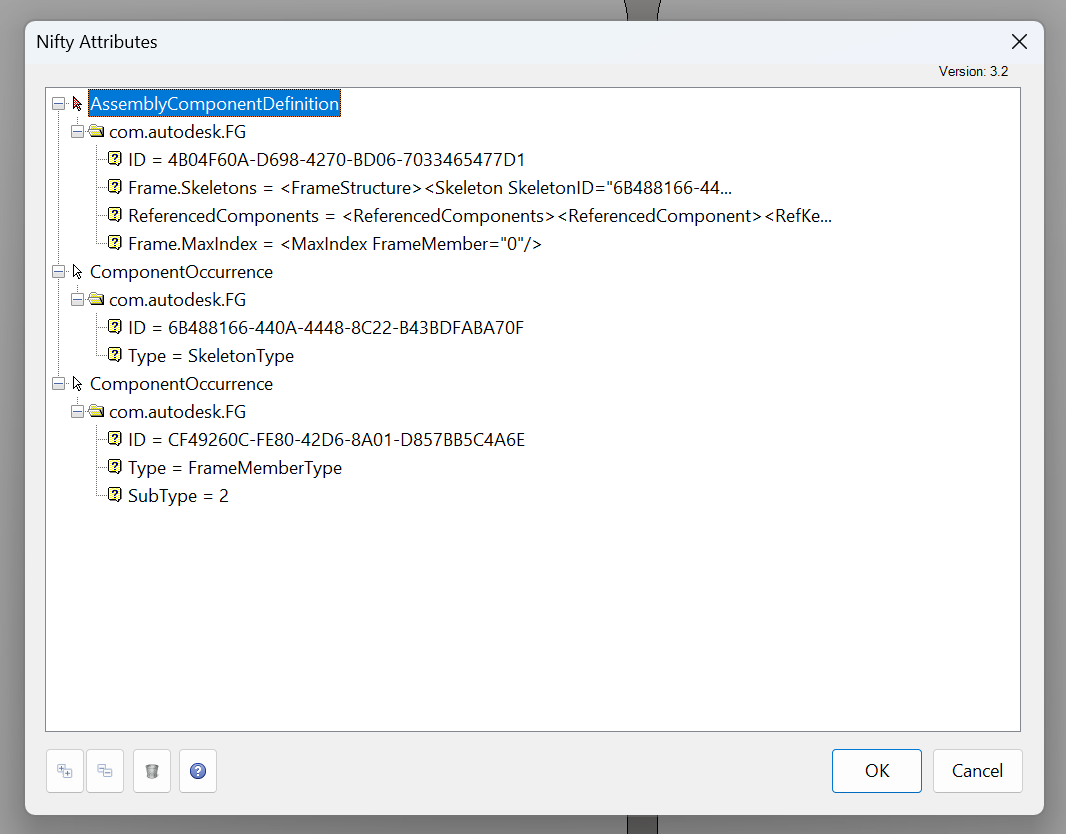Collapse ComponentOccurrence containing FrameMemberType
The width and height of the screenshot is (1066, 834).
(58, 384)
